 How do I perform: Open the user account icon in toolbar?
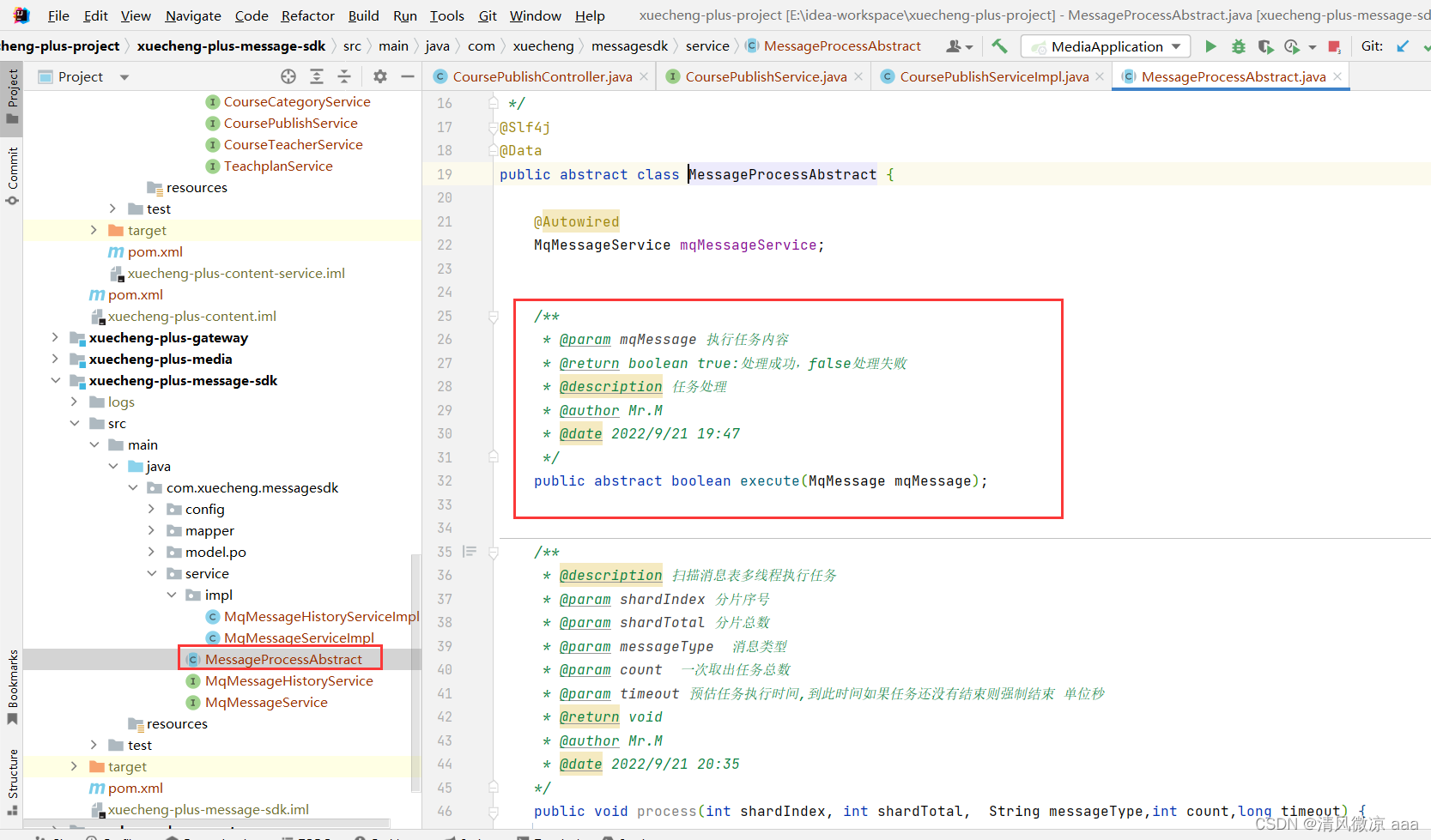pyautogui.click(x=958, y=46)
